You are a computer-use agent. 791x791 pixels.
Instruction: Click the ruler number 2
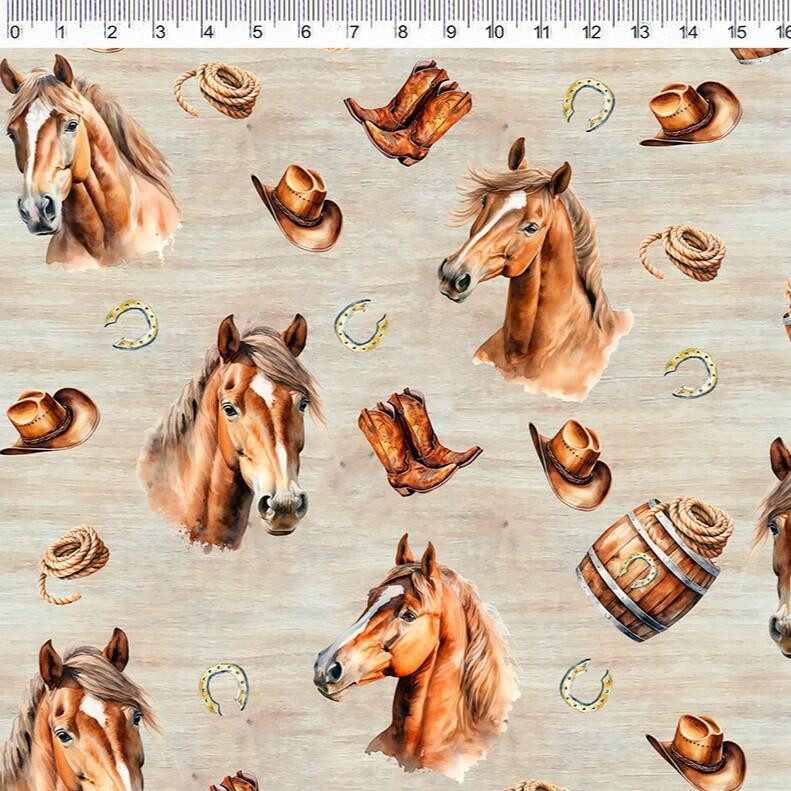point(112,32)
